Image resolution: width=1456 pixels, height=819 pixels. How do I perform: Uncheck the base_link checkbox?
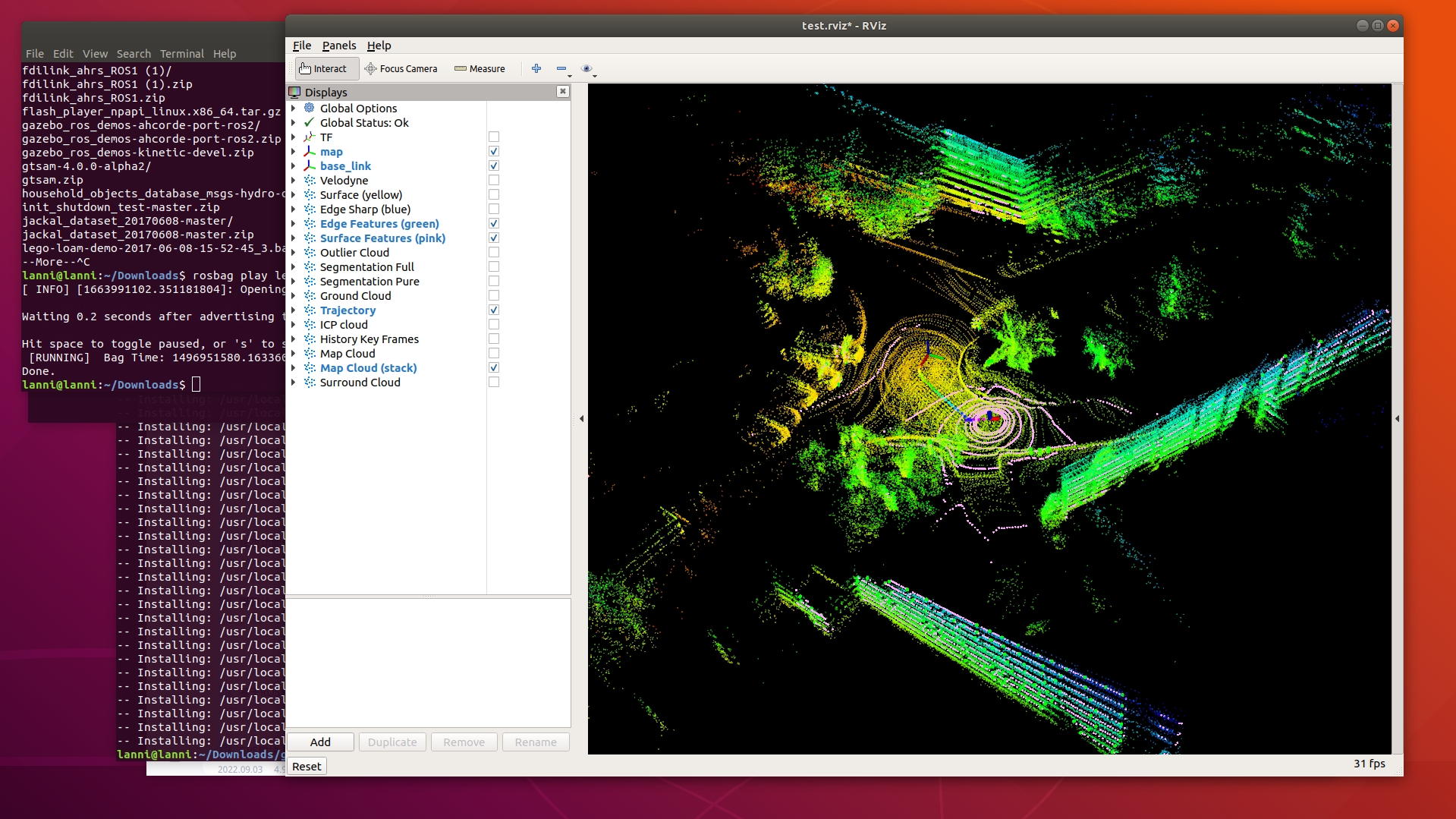click(x=494, y=165)
